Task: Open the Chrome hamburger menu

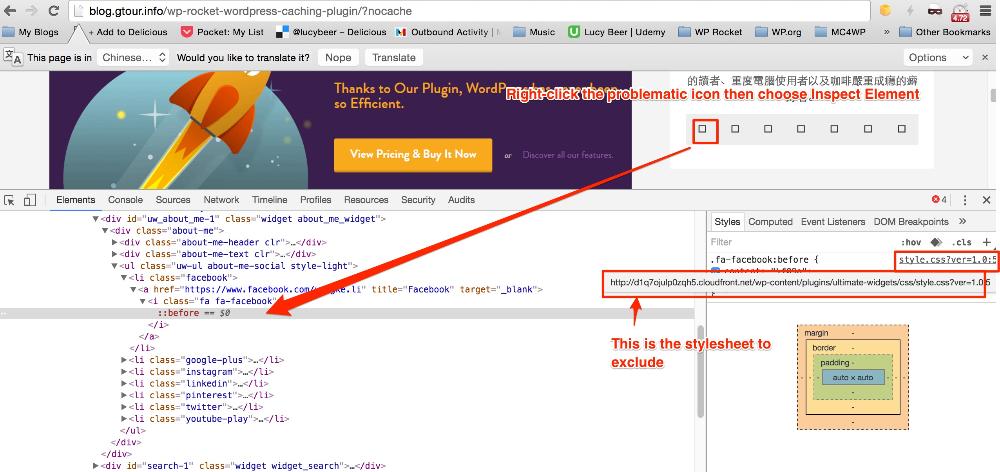Action: point(985,11)
